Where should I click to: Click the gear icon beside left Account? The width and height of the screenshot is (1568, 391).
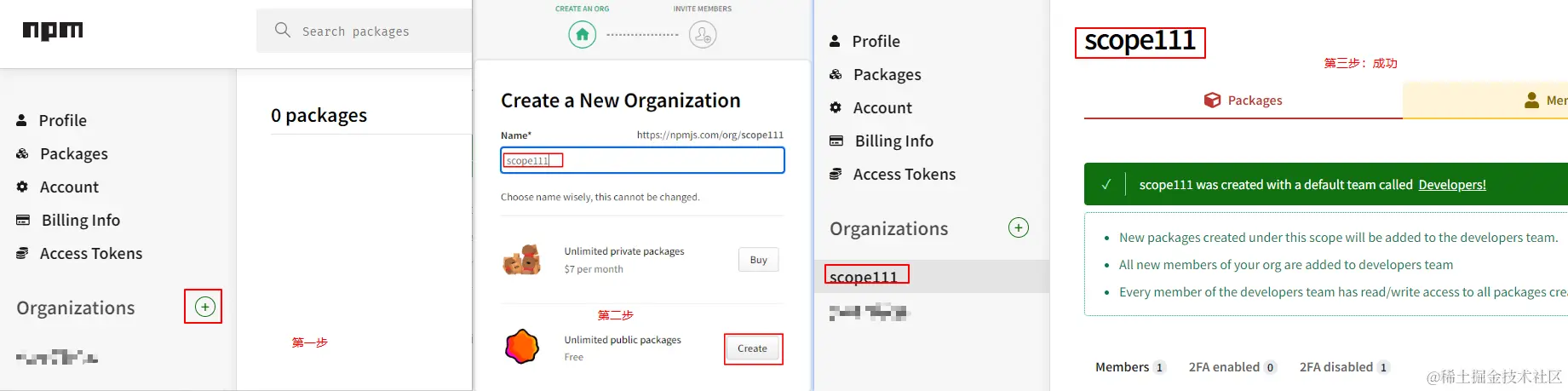(22, 187)
